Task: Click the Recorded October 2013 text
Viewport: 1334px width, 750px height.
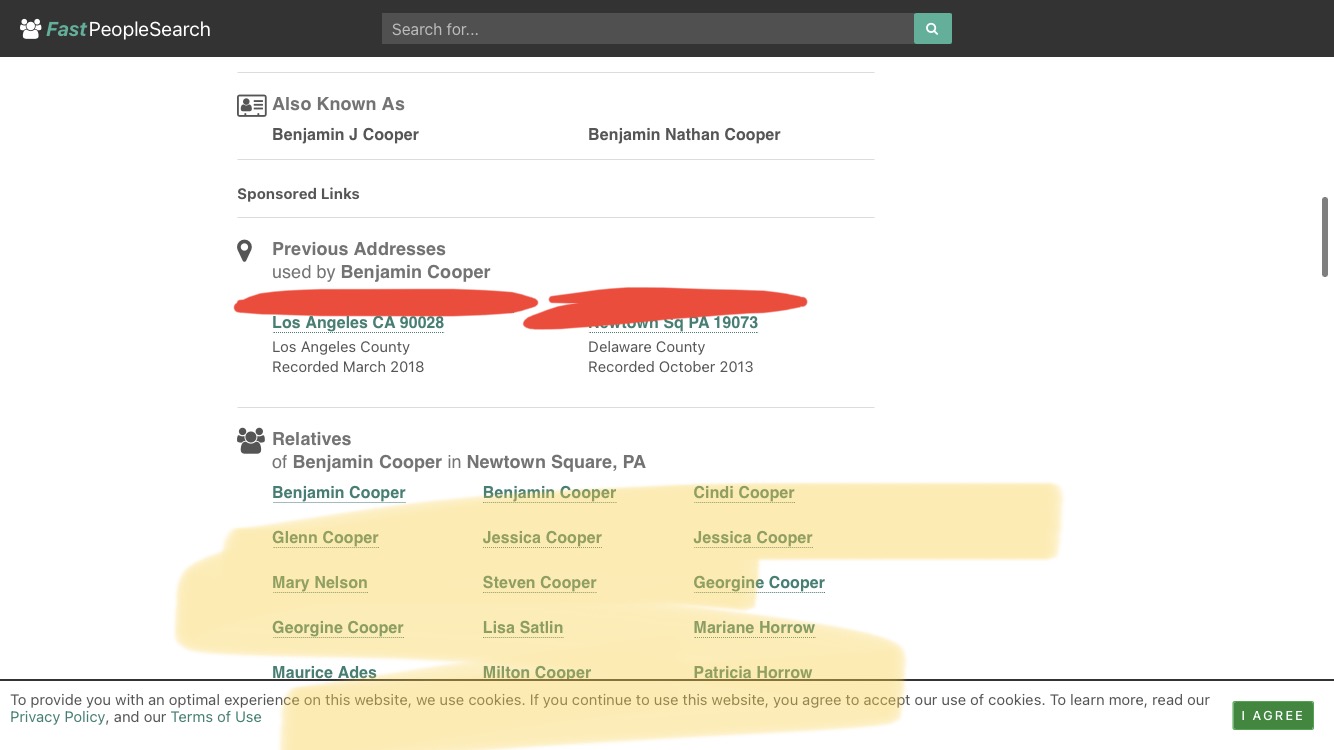Action: tap(671, 367)
